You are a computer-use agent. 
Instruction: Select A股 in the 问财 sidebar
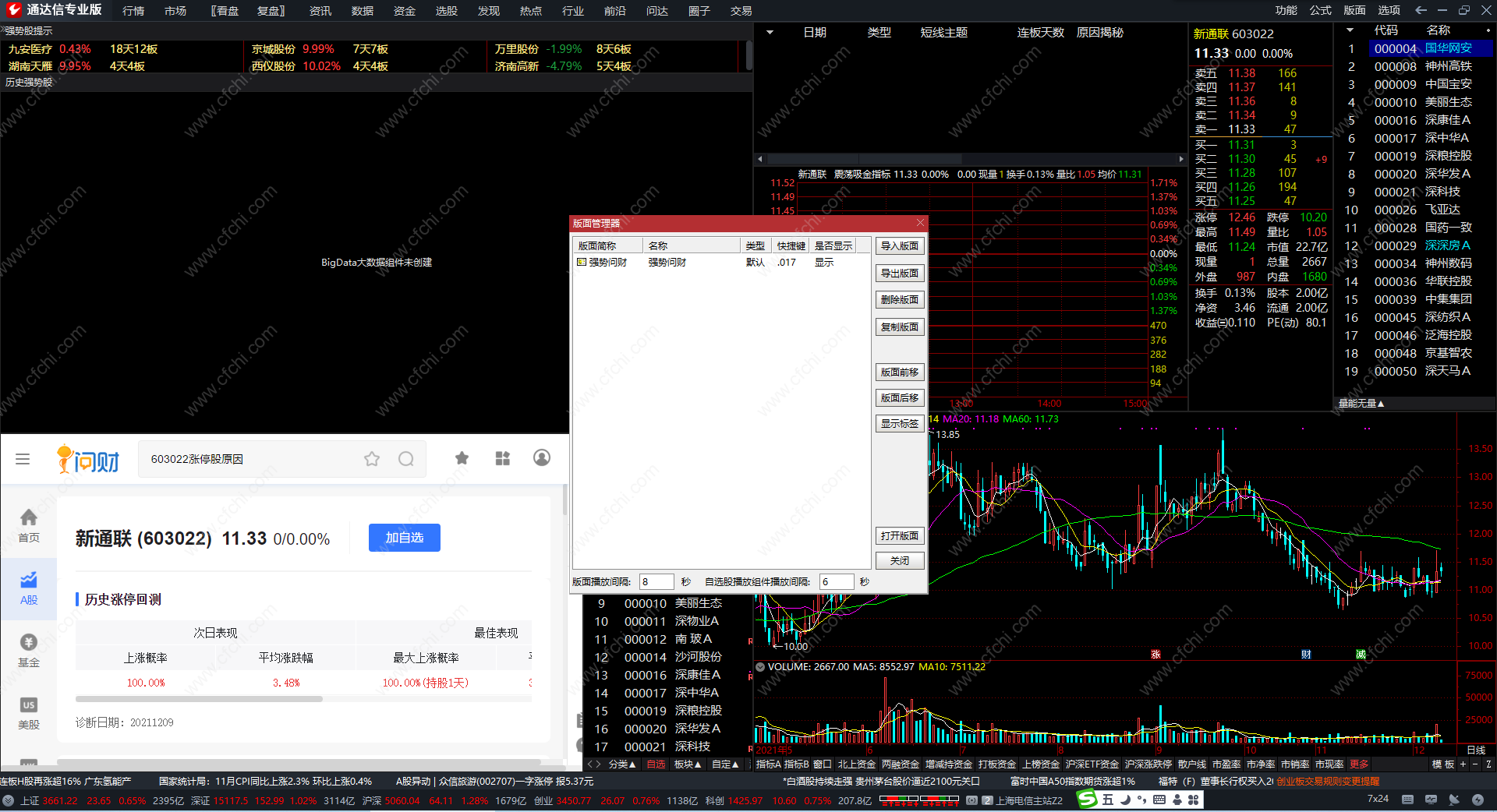click(x=29, y=588)
